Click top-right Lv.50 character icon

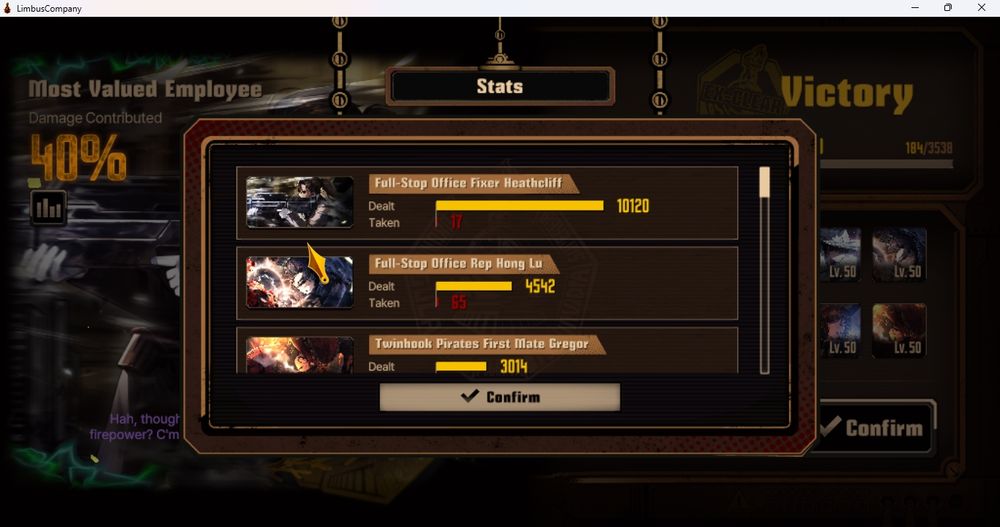[x=899, y=255]
